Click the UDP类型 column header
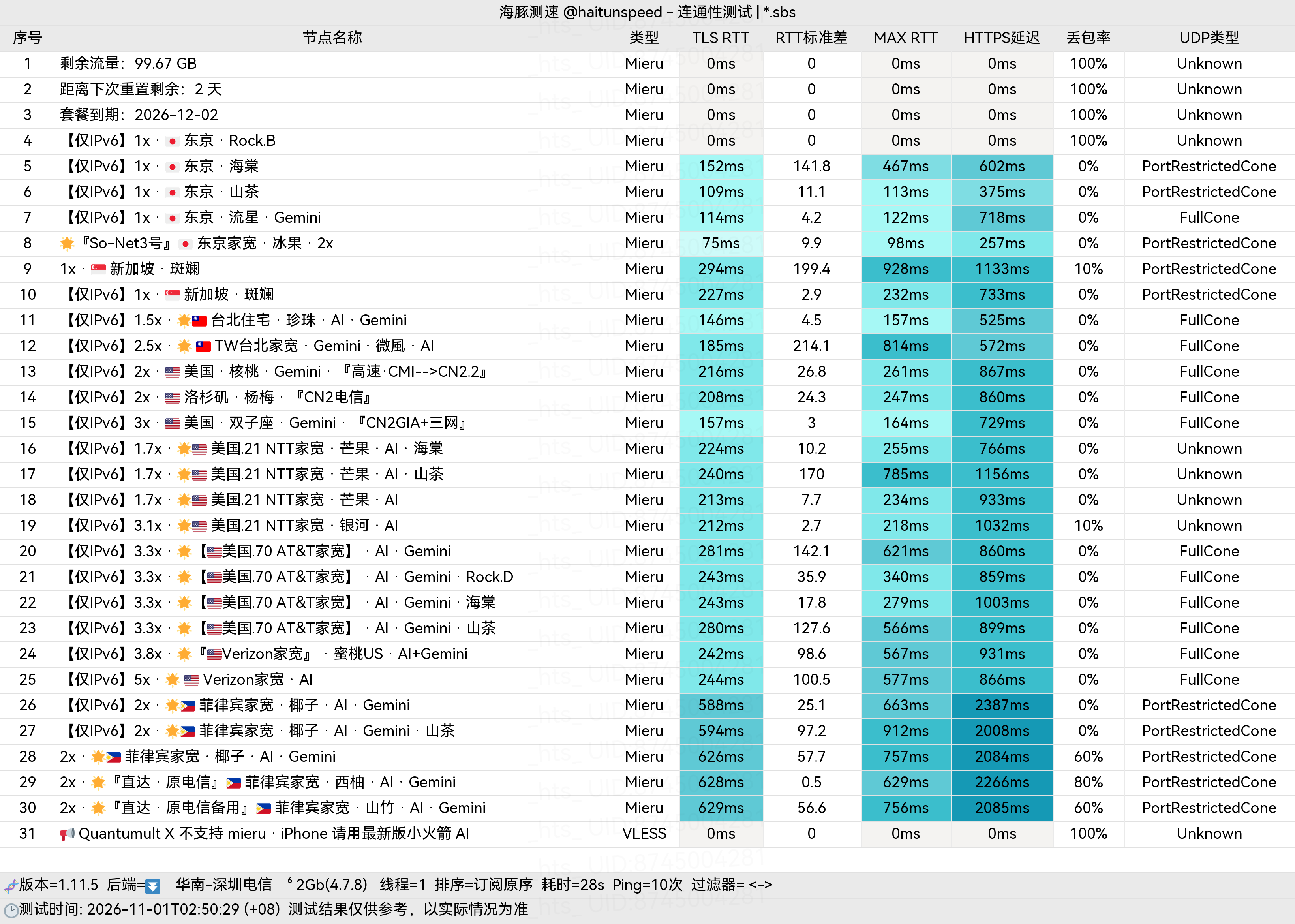The height and width of the screenshot is (924, 1295). coord(1209,38)
